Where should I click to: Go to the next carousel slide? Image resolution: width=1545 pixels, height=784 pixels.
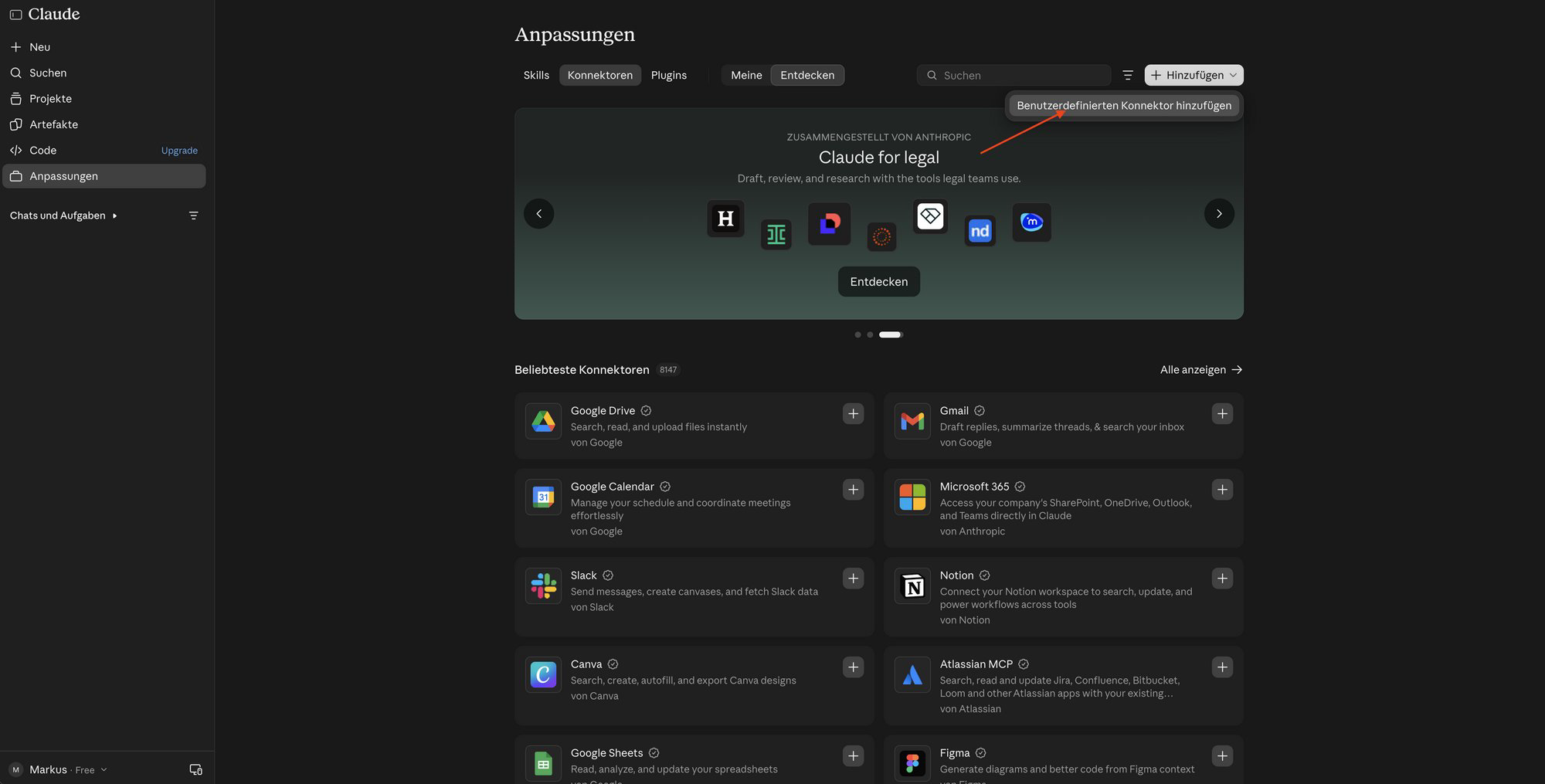1219,214
